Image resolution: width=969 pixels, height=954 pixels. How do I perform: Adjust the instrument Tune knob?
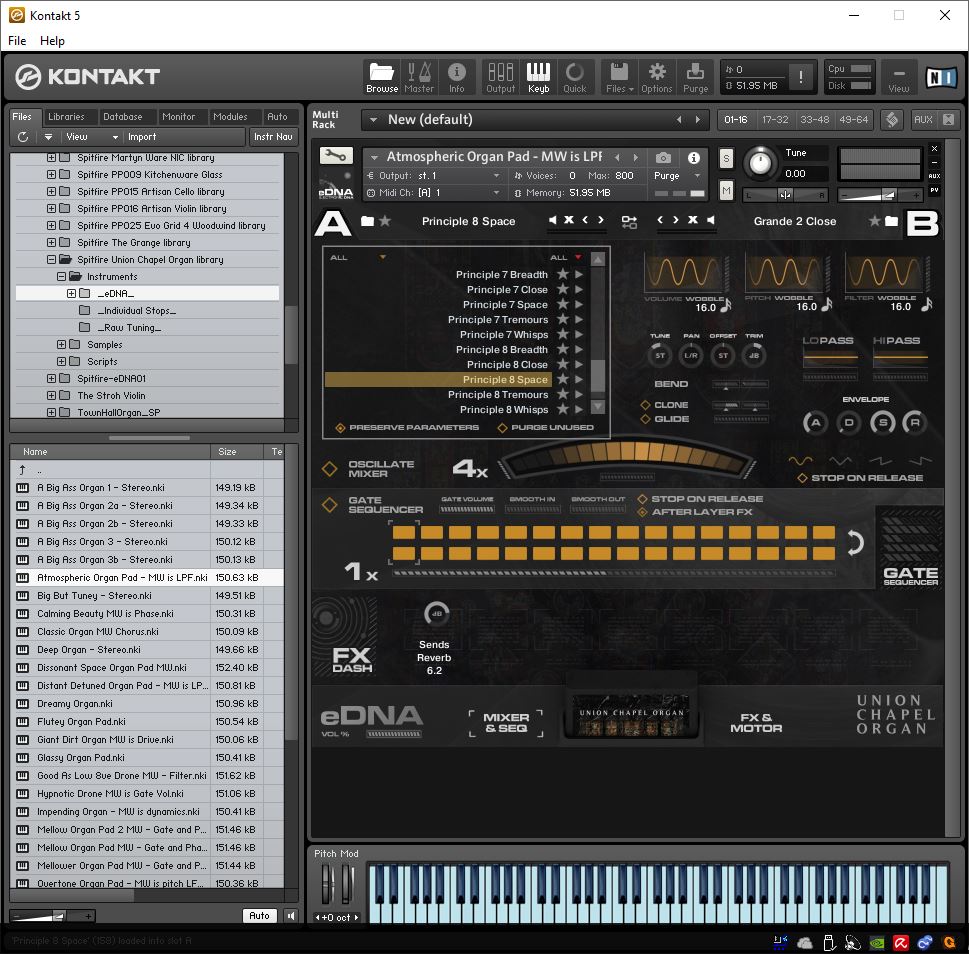pyautogui.click(x=760, y=163)
